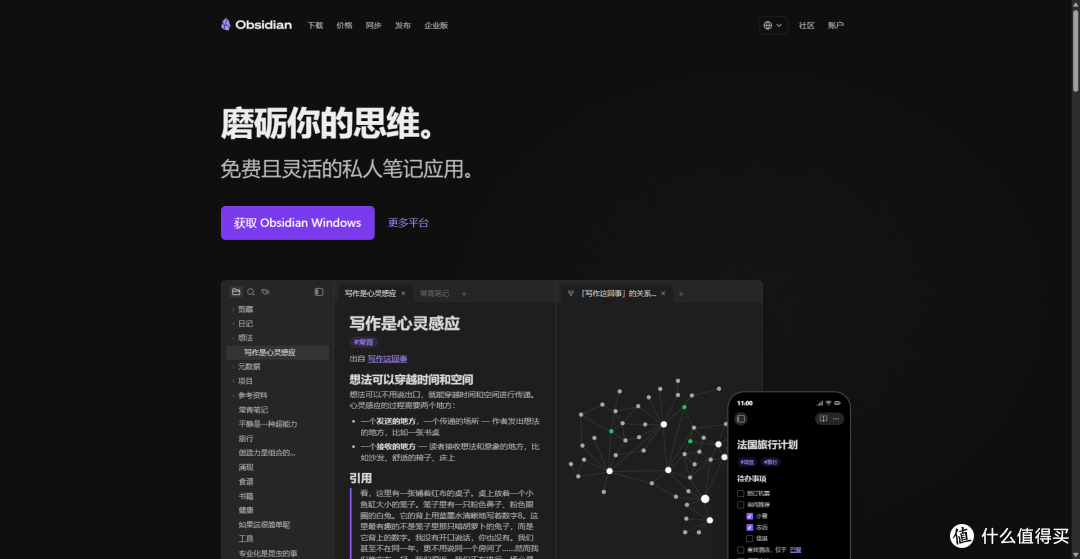Add new tab in graph pane
This screenshot has height=559, width=1080.
tap(681, 293)
